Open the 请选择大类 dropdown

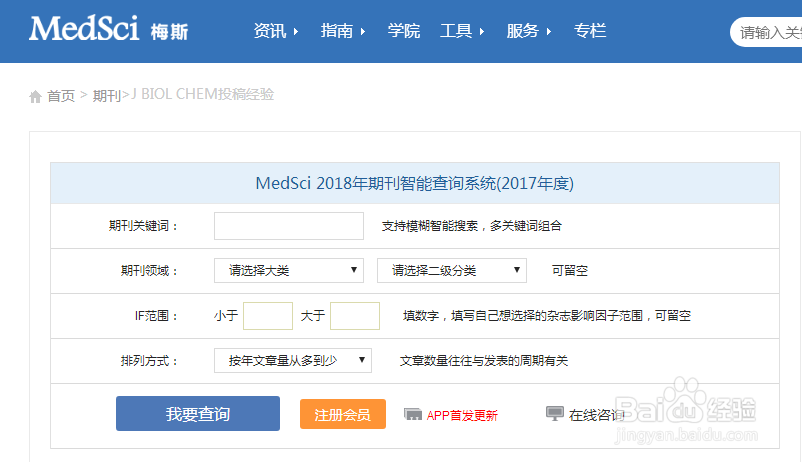coord(289,270)
